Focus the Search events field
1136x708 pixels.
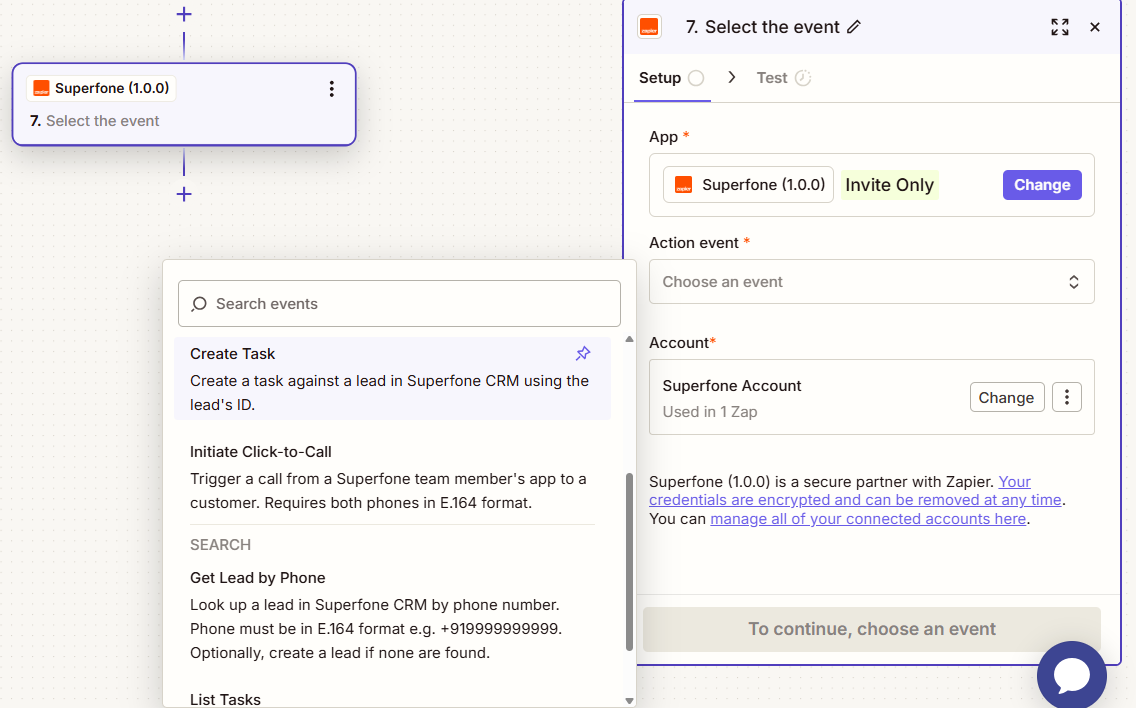[399, 304]
